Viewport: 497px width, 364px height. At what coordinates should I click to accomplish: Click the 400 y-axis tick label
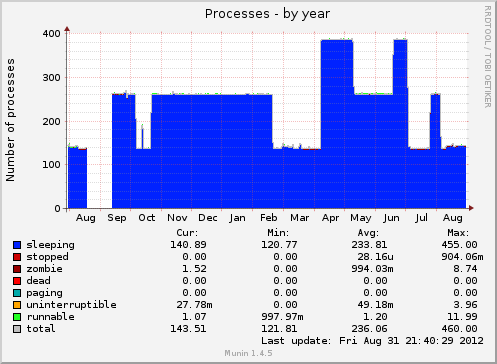pyautogui.click(x=52, y=34)
